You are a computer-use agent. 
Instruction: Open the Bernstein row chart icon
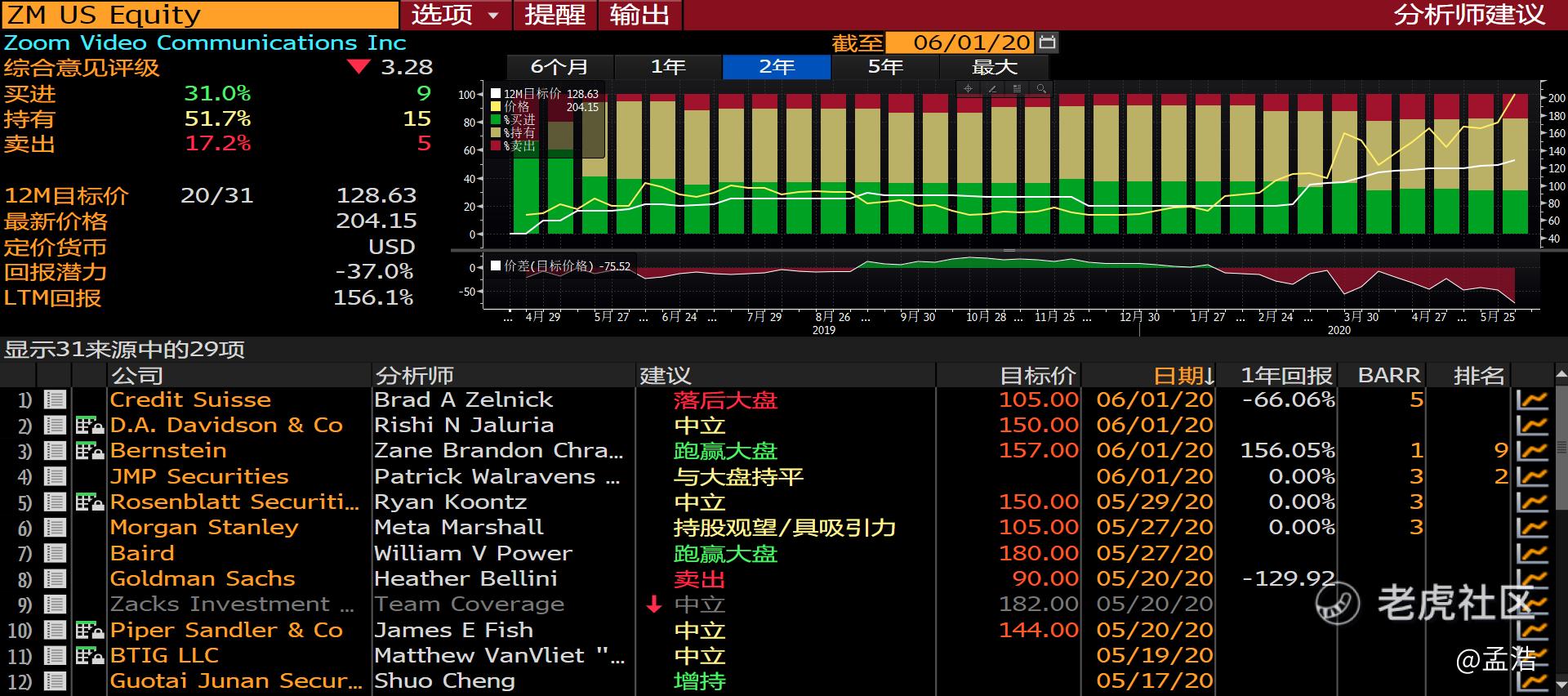1532,450
